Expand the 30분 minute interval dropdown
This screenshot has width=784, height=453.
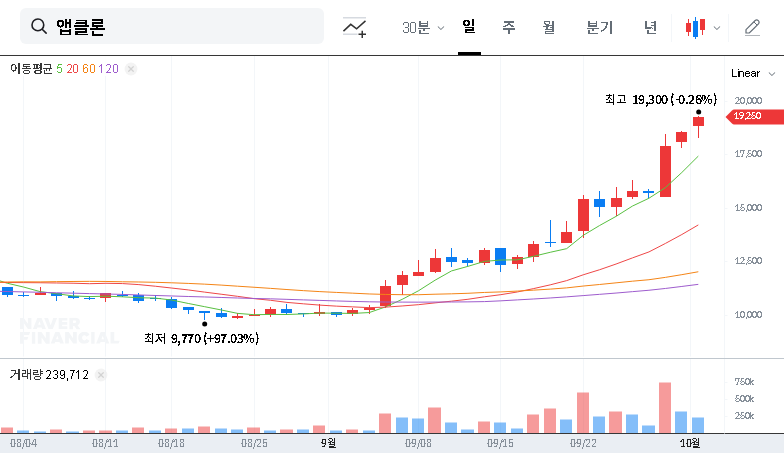click(422, 28)
